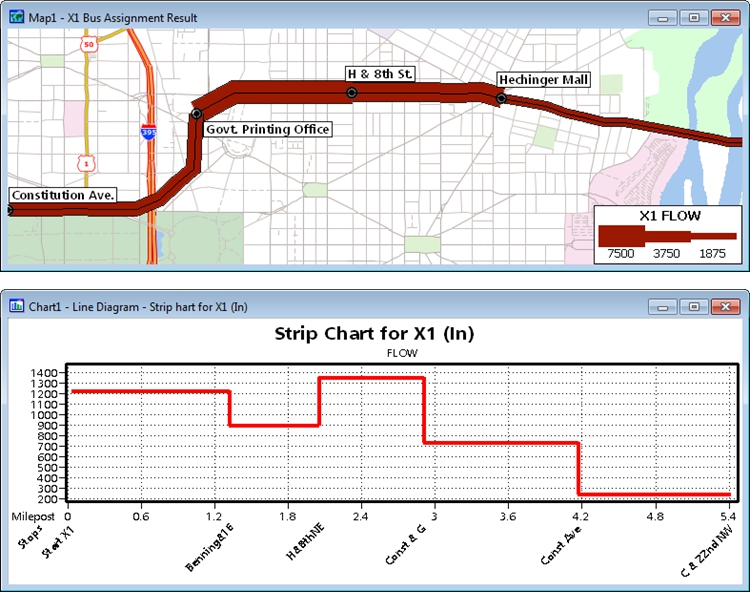Click the Constitution Ave. stop label

61,195
